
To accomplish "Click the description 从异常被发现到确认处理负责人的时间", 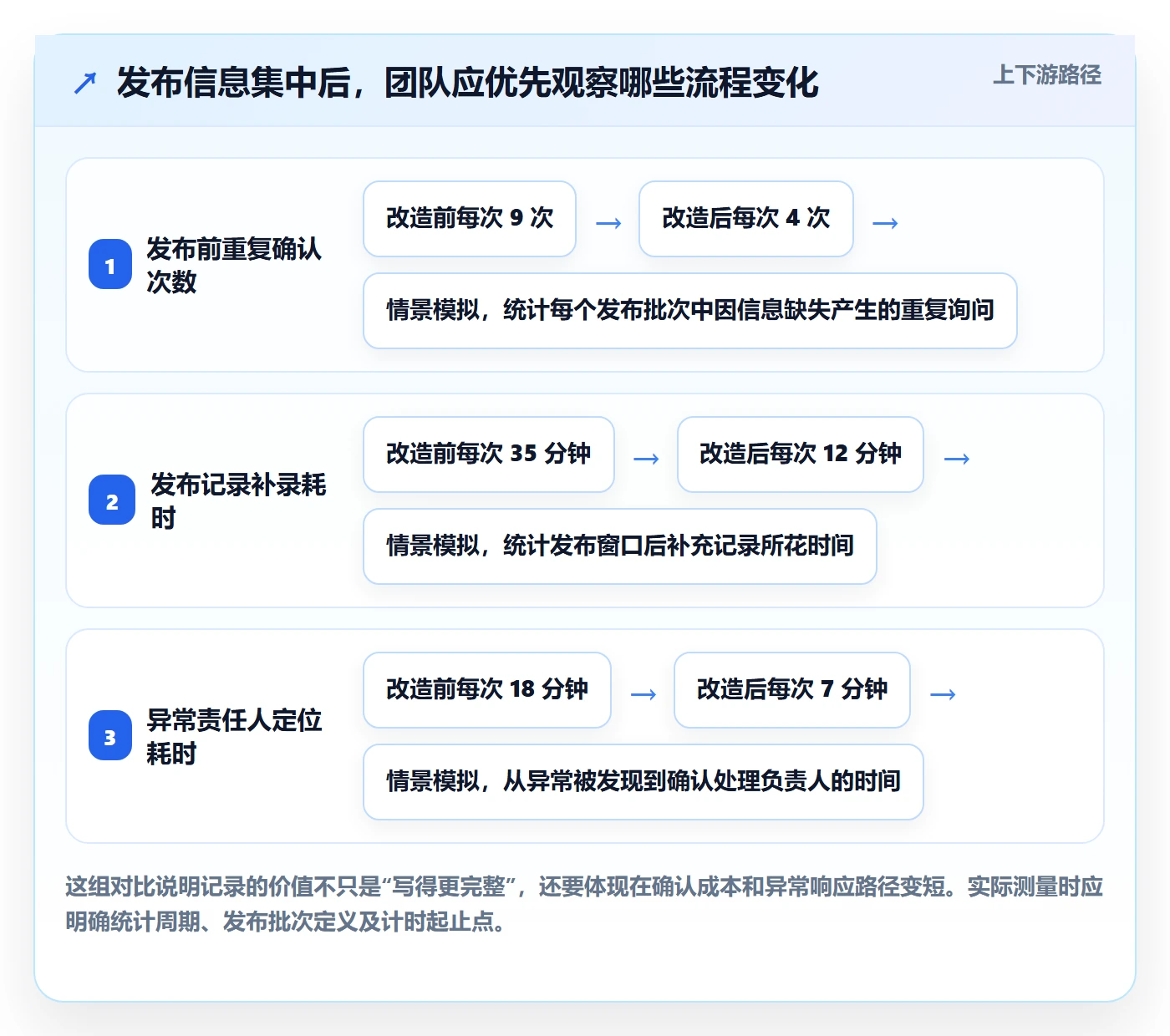I will pyautogui.click(x=643, y=782).
